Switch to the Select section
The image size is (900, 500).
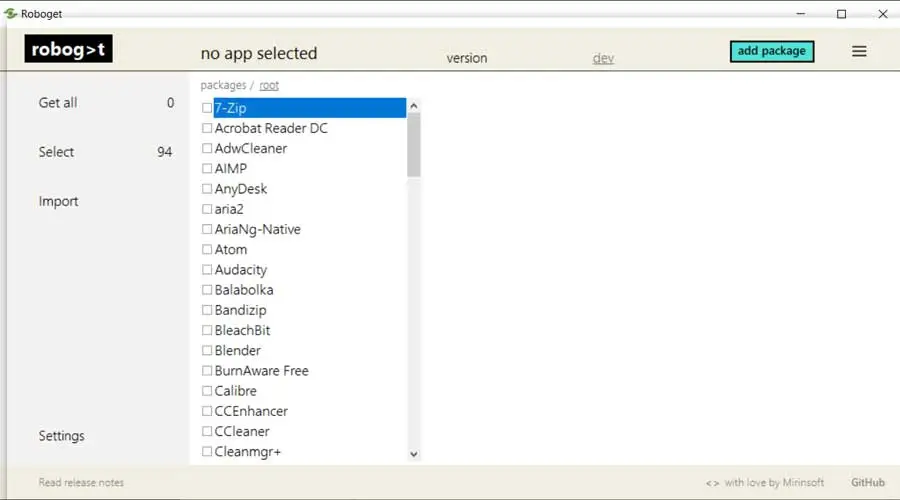pyautogui.click(x=56, y=152)
